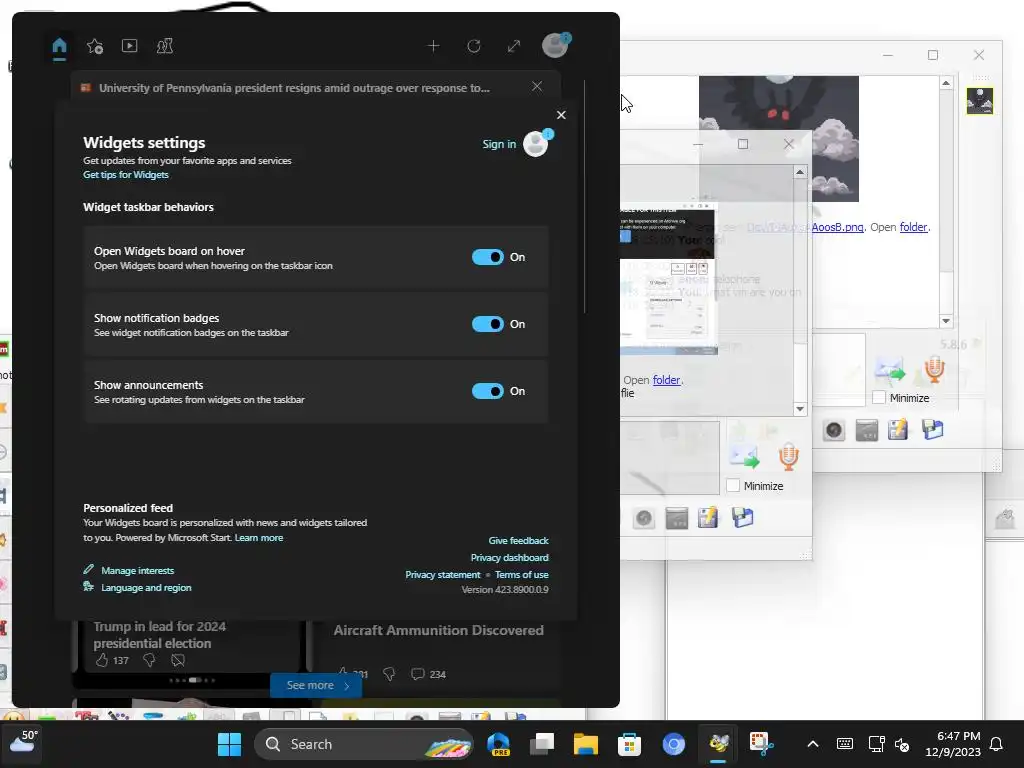Image resolution: width=1024 pixels, height=768 pixels.
Task: Check Minimize box in front capture window
Action: 733,485
